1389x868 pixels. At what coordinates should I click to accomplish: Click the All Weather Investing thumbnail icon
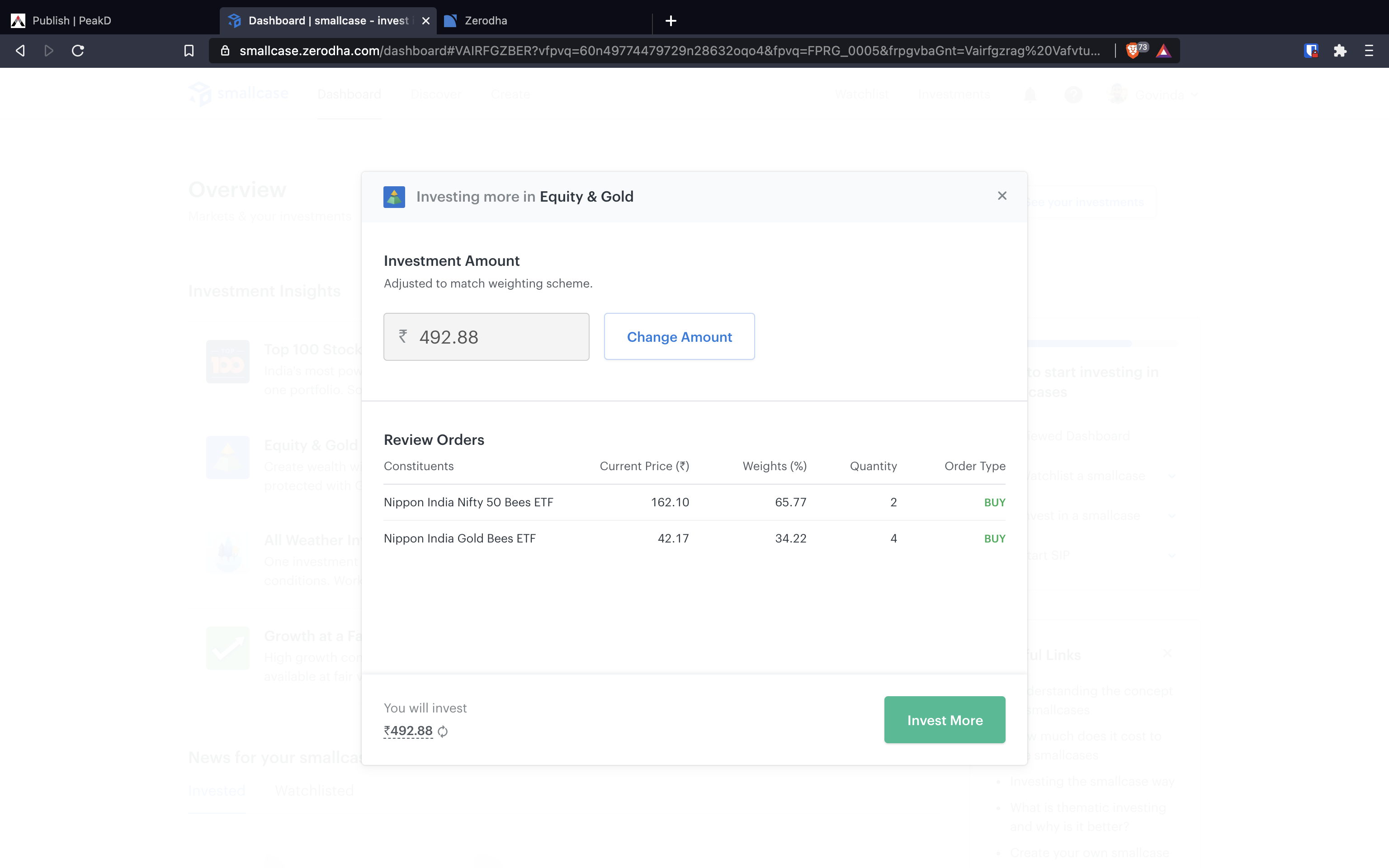(x=227, y=553)
